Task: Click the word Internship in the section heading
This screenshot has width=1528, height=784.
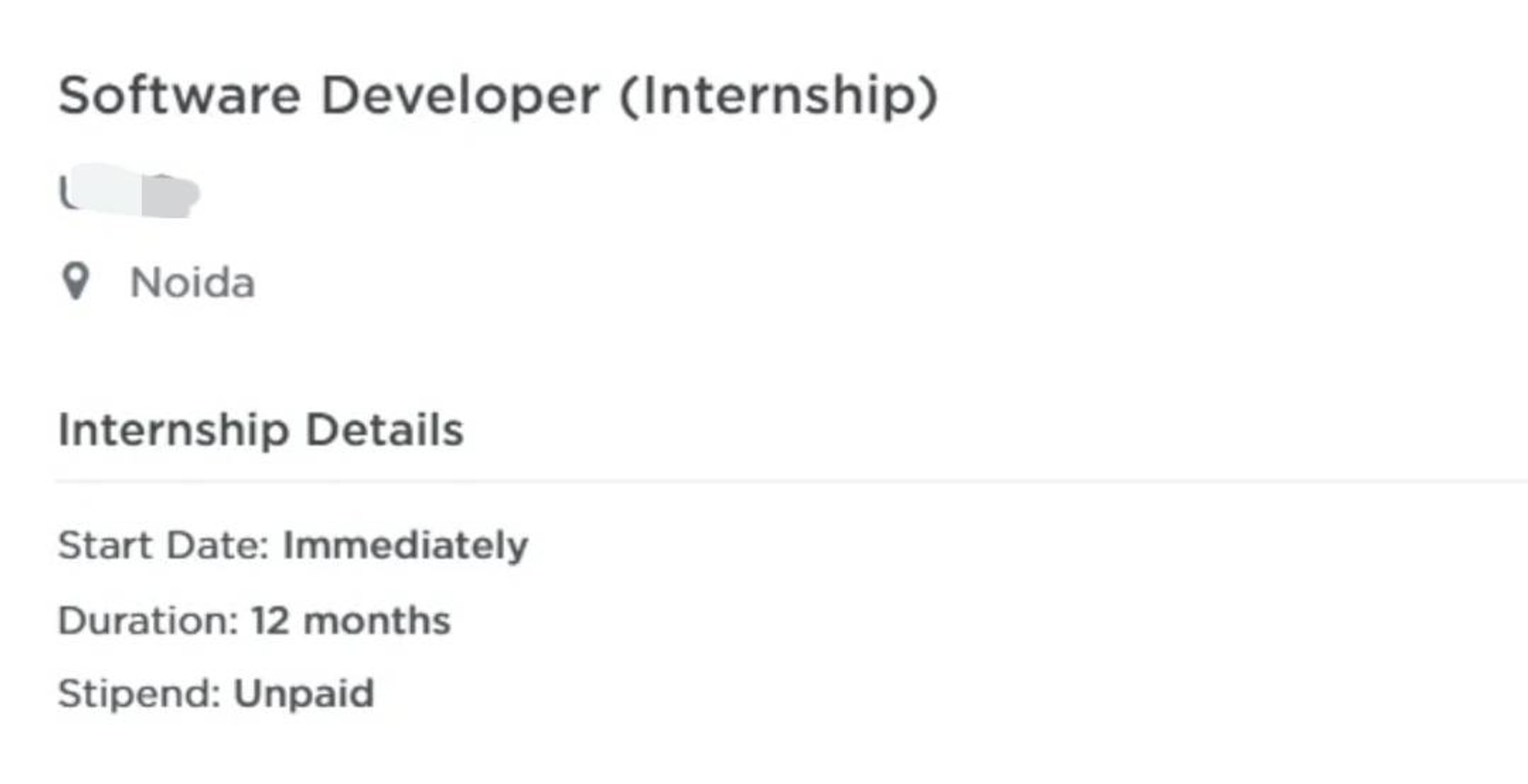Action: [173, 430]
